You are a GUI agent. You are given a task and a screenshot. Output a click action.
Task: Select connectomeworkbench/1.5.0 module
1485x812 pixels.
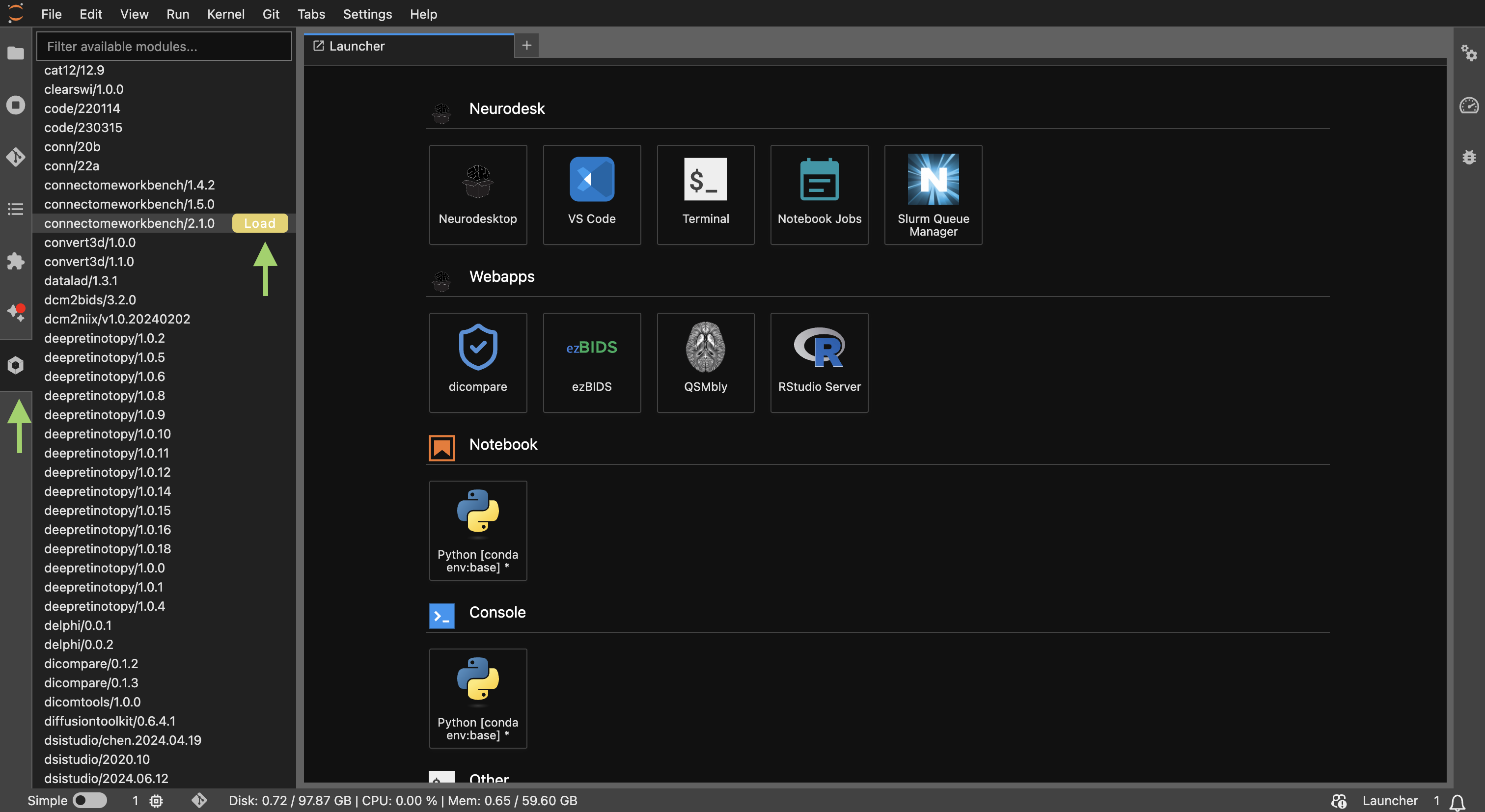[x=129, y=204]
